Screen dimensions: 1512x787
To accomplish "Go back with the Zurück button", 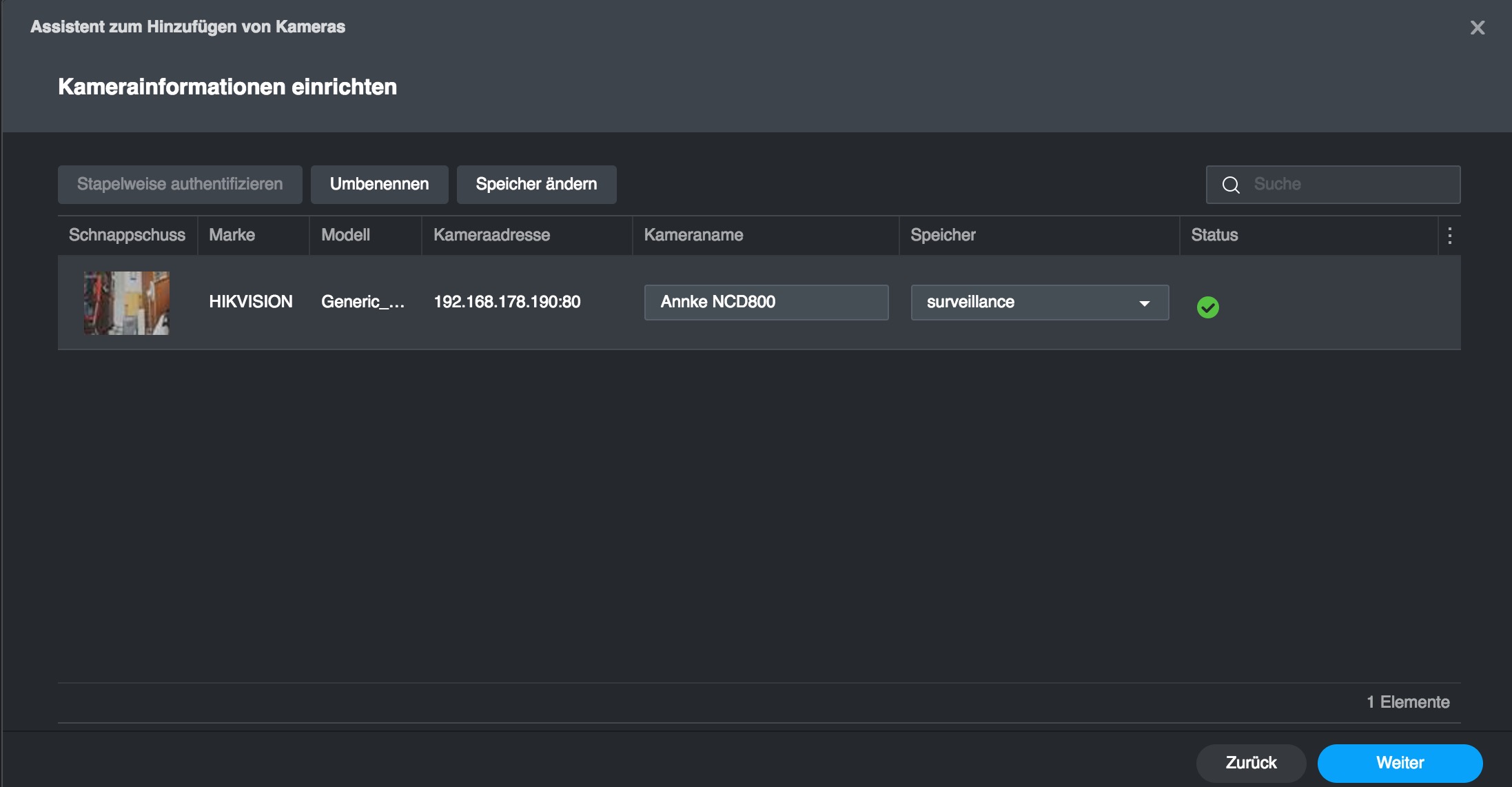I will point(1250,762).
